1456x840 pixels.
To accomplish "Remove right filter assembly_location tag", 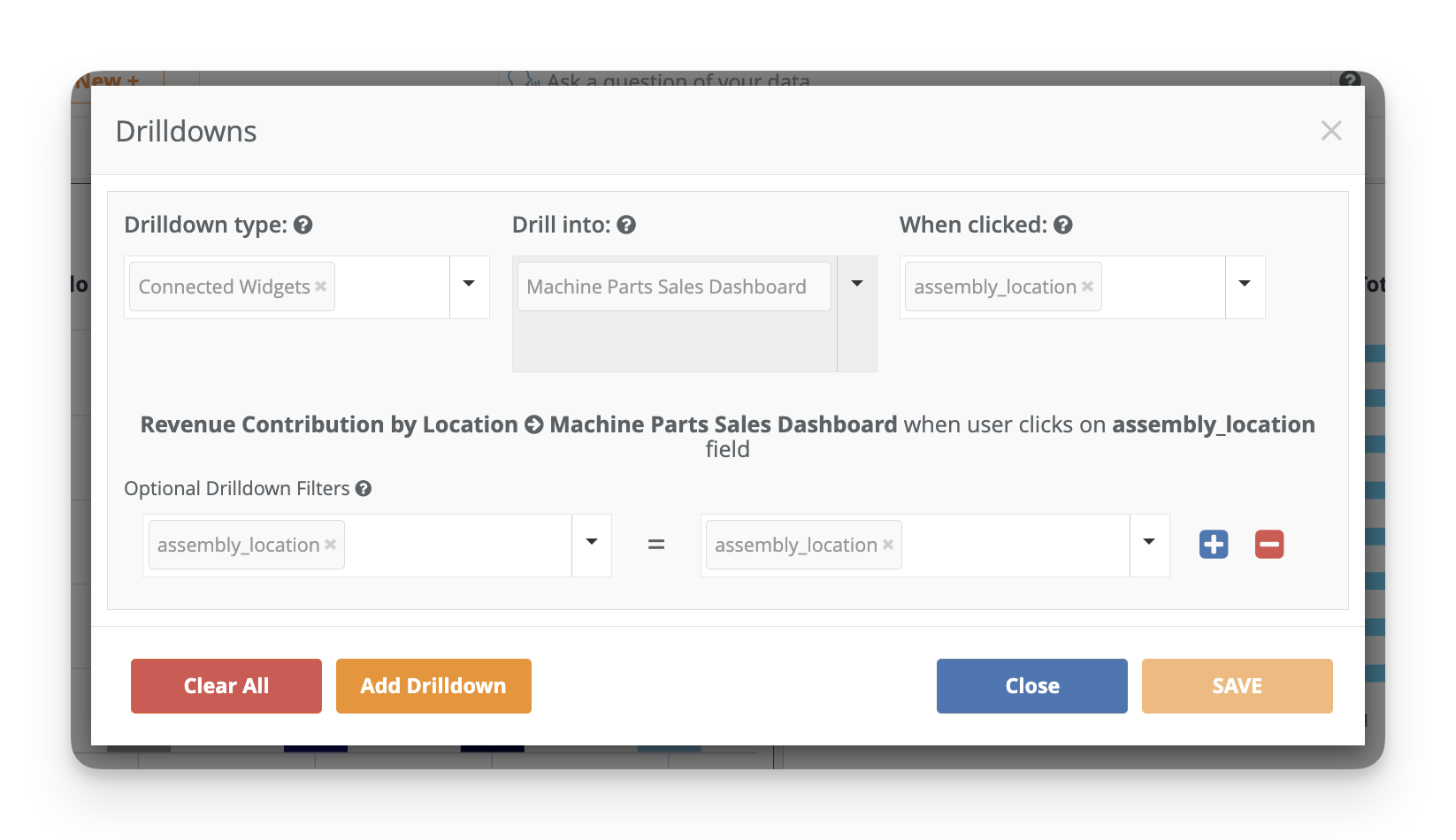I will pos(888,545).
